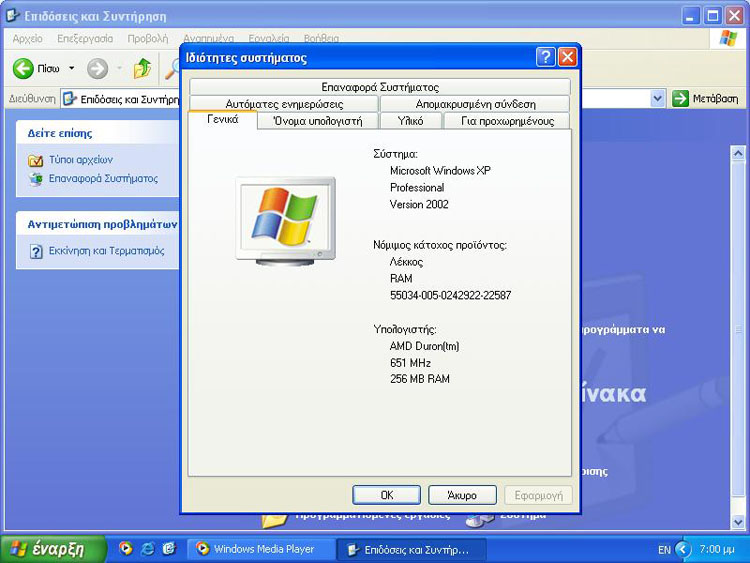Expand hidden tray icons arrow

pos(683,549)
